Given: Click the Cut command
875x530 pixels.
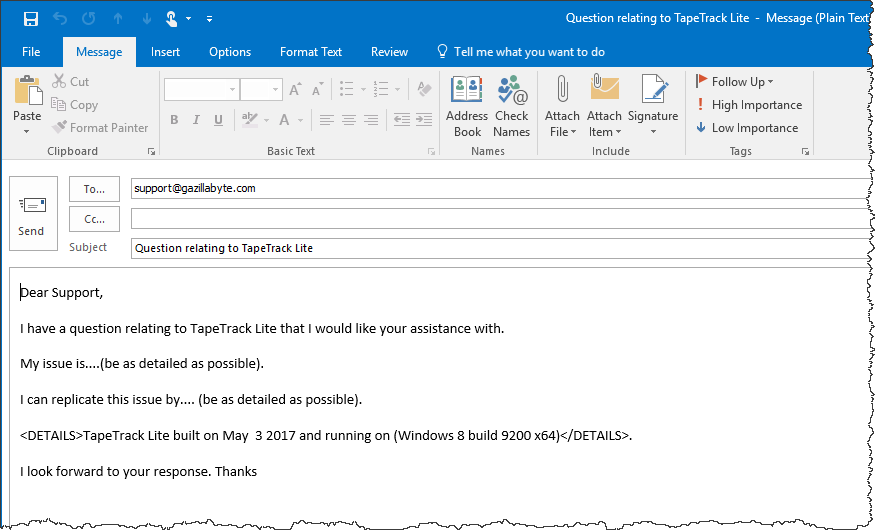Looking at the screenshot, I should pyautogui.click(x=70, y=81).
